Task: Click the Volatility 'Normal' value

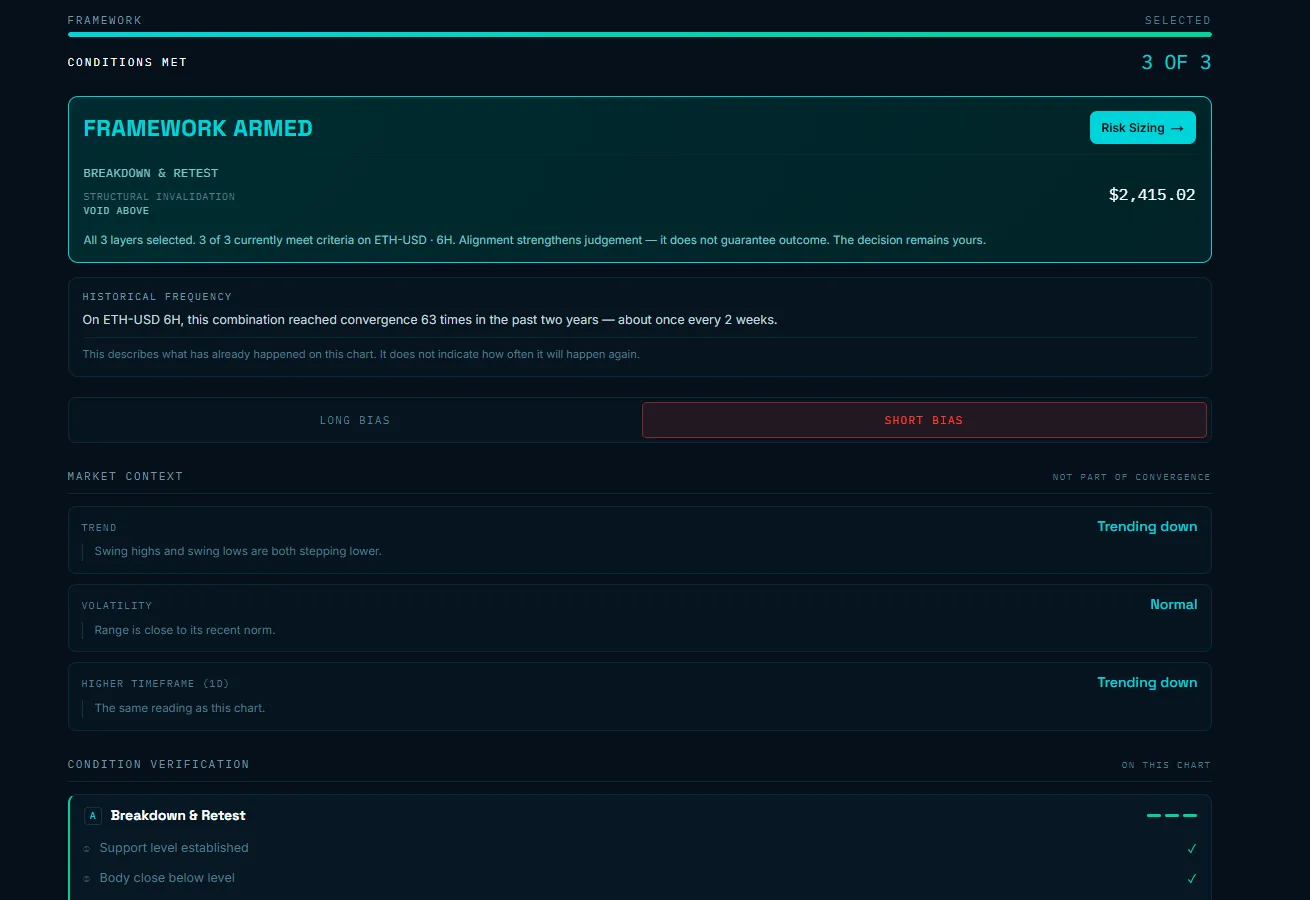Action: pos(1174,604)
